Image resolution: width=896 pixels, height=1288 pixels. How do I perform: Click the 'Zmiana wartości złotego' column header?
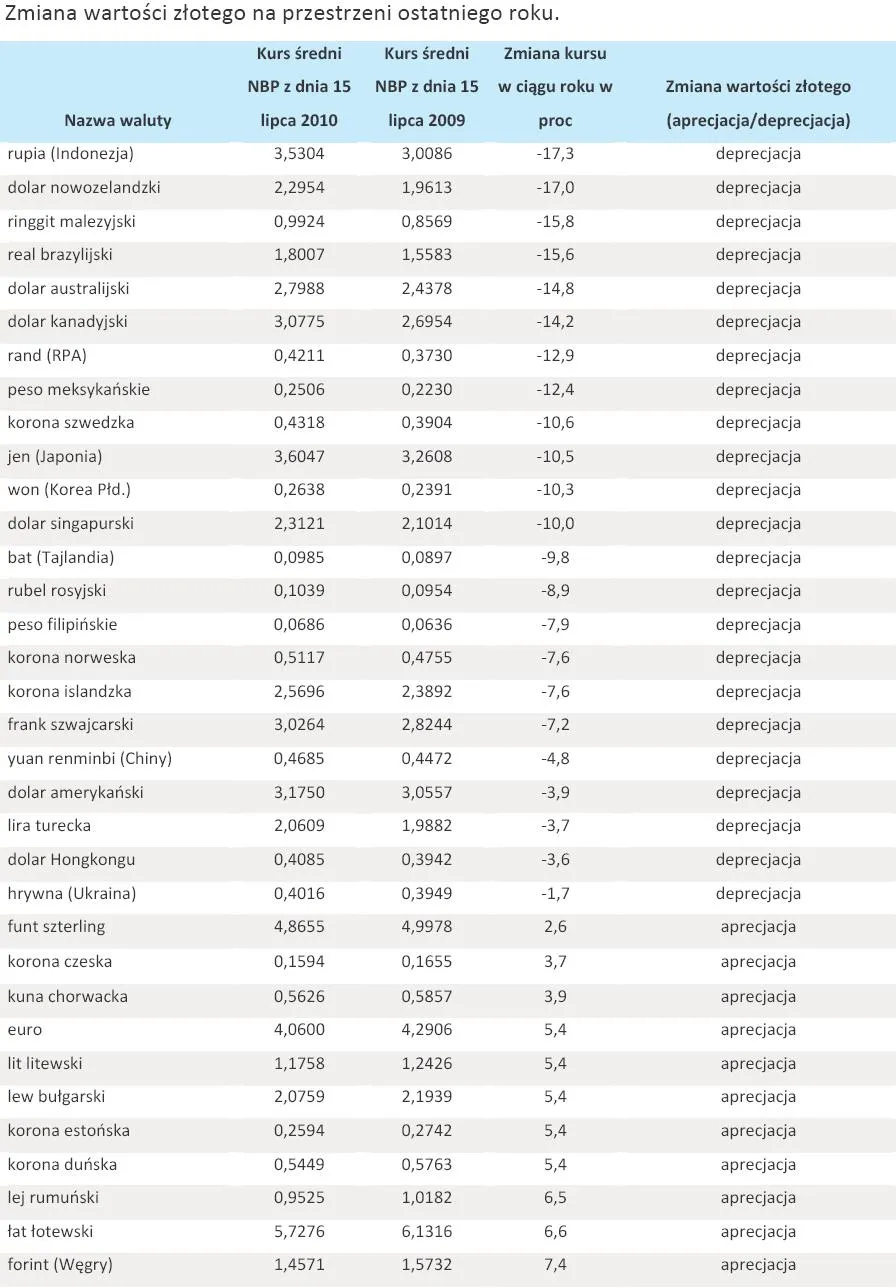click(758, 103)
